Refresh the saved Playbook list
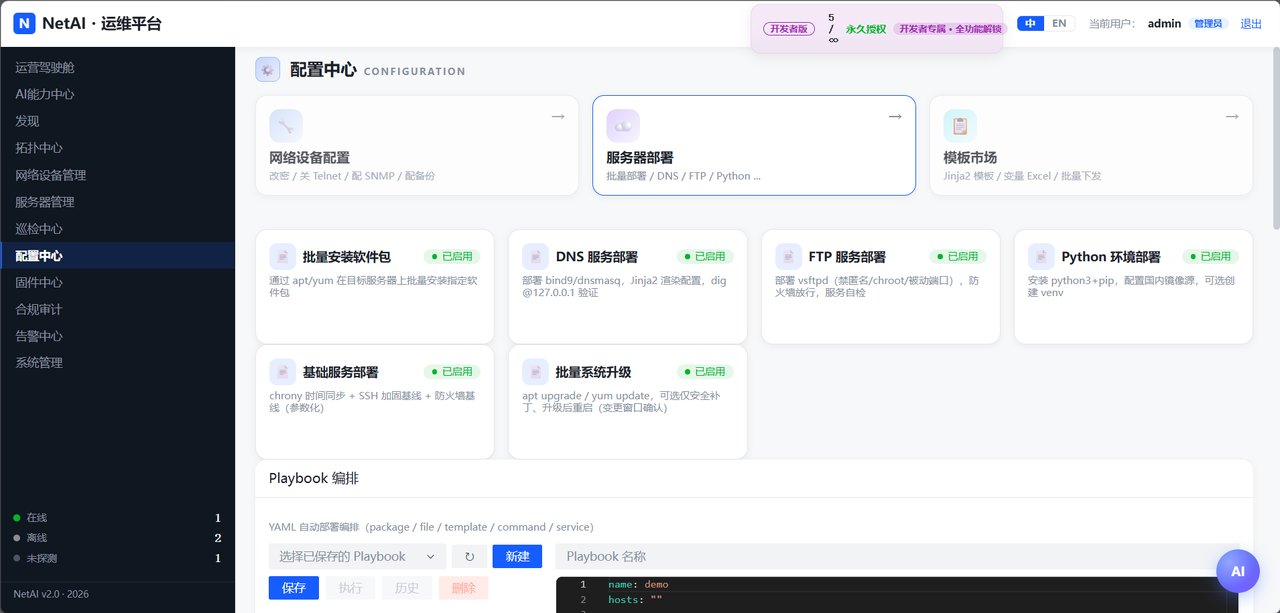The image size is (1280, 613). 469,556
